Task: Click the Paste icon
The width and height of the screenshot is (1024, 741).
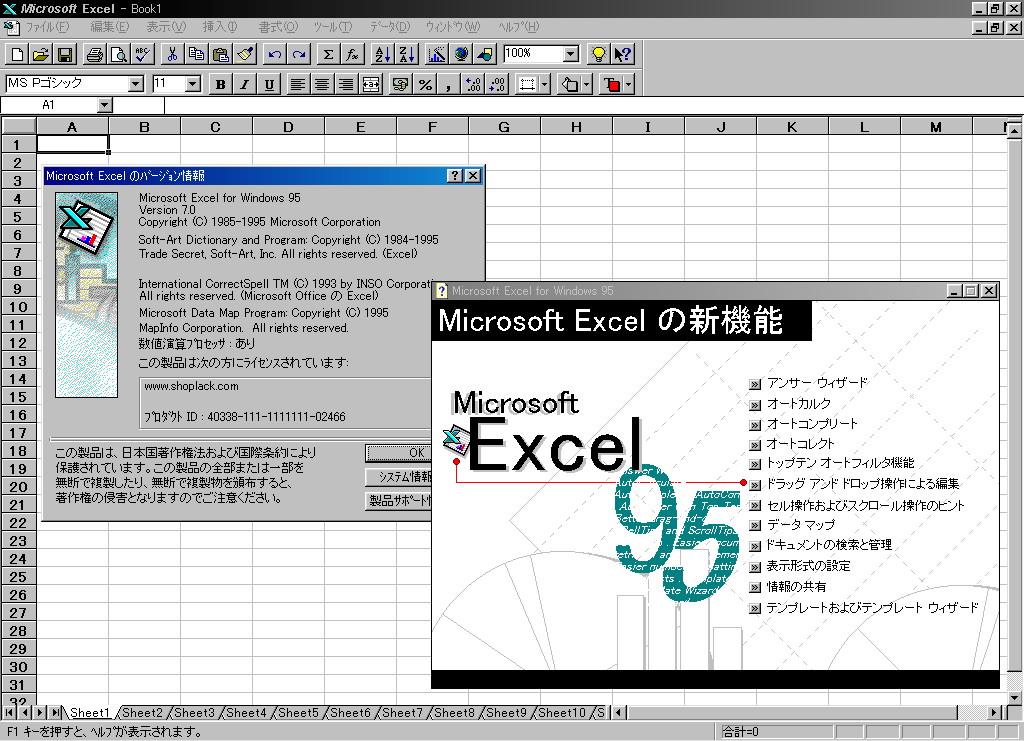Action: coord(221,54)
